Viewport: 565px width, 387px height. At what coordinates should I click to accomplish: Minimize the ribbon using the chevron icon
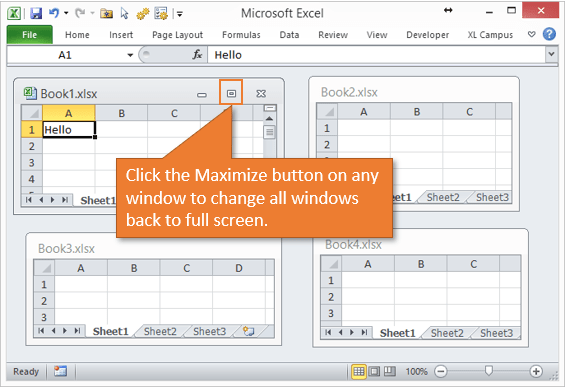tap(531, 34)
